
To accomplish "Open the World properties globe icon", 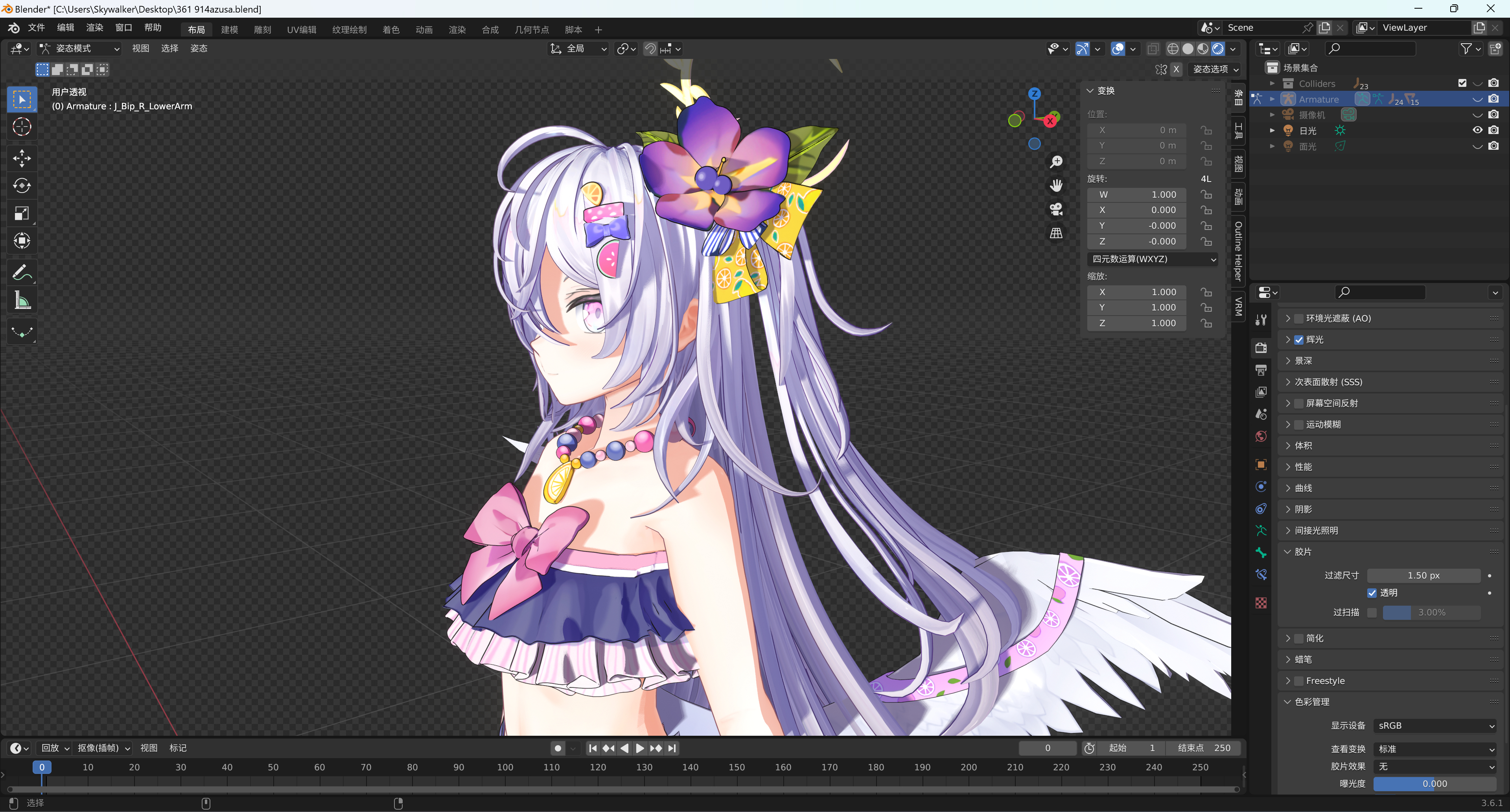I will tap(1261, 437).
